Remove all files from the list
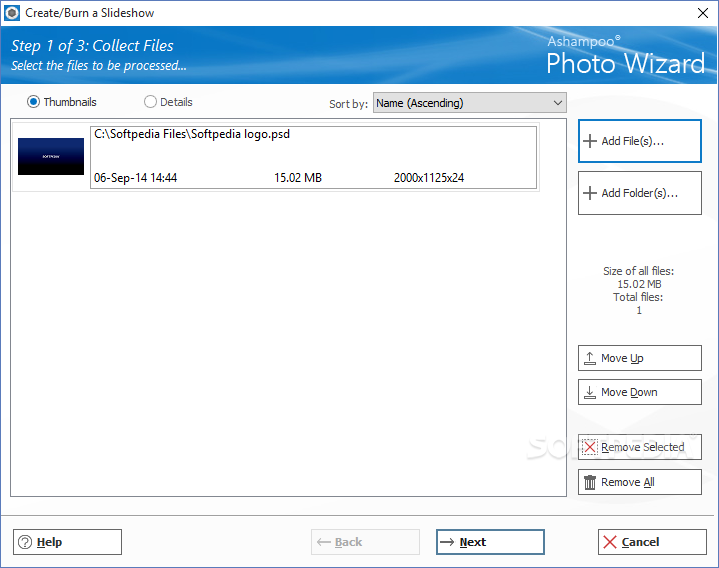719x568 pixels. (x=640, y=482)
